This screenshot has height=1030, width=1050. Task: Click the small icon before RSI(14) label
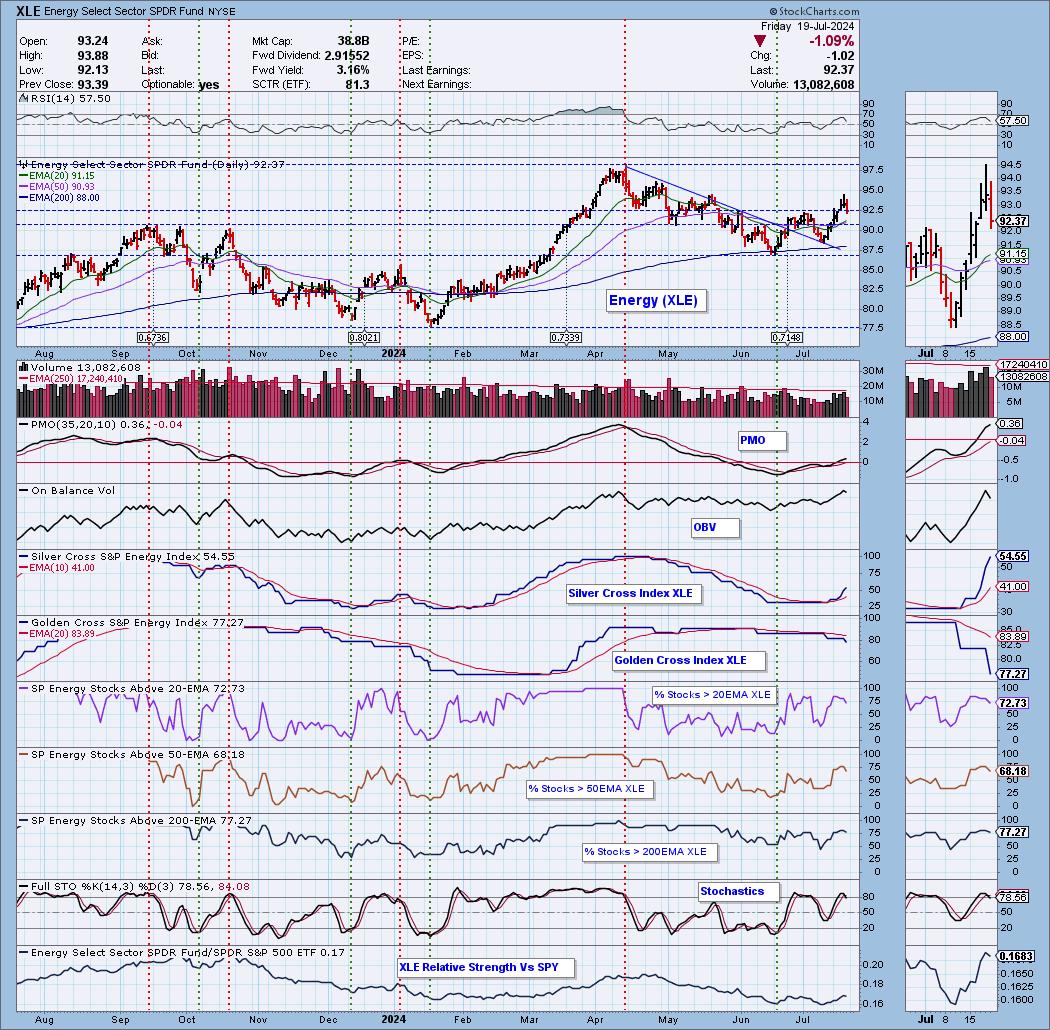click(x=23, y=98)
